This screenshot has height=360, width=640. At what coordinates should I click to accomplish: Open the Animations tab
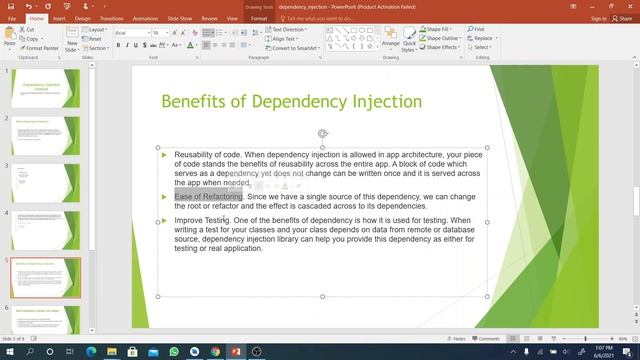145,18
